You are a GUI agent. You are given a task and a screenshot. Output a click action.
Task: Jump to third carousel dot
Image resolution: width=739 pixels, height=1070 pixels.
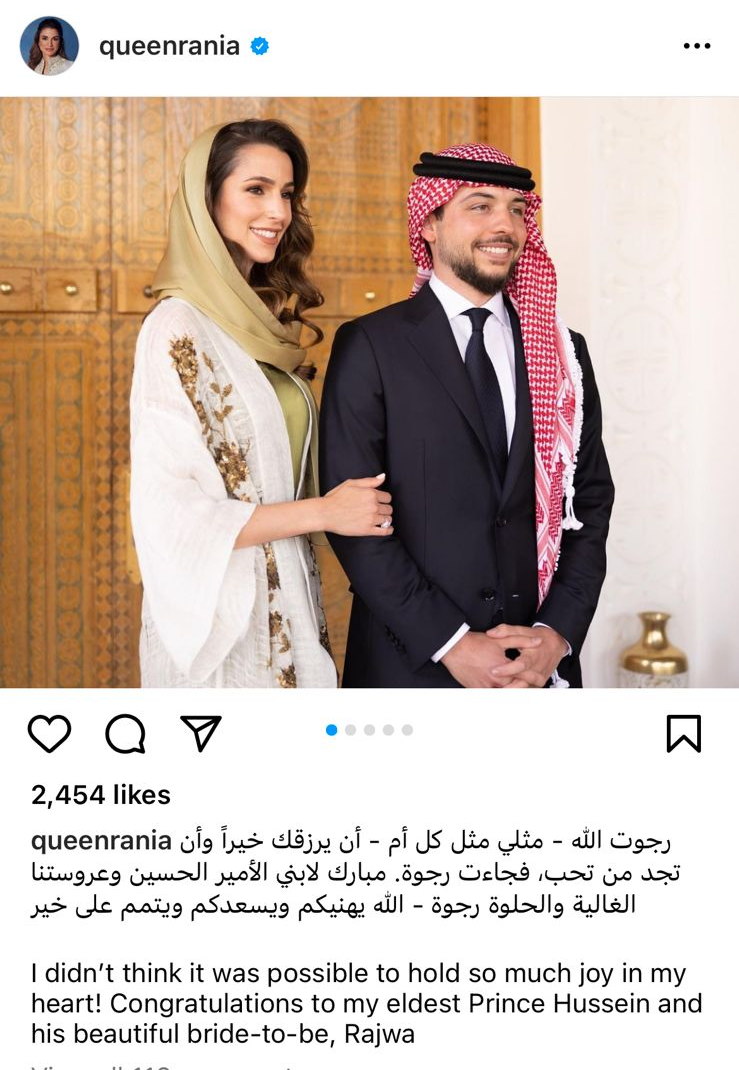tap(370, 730)
